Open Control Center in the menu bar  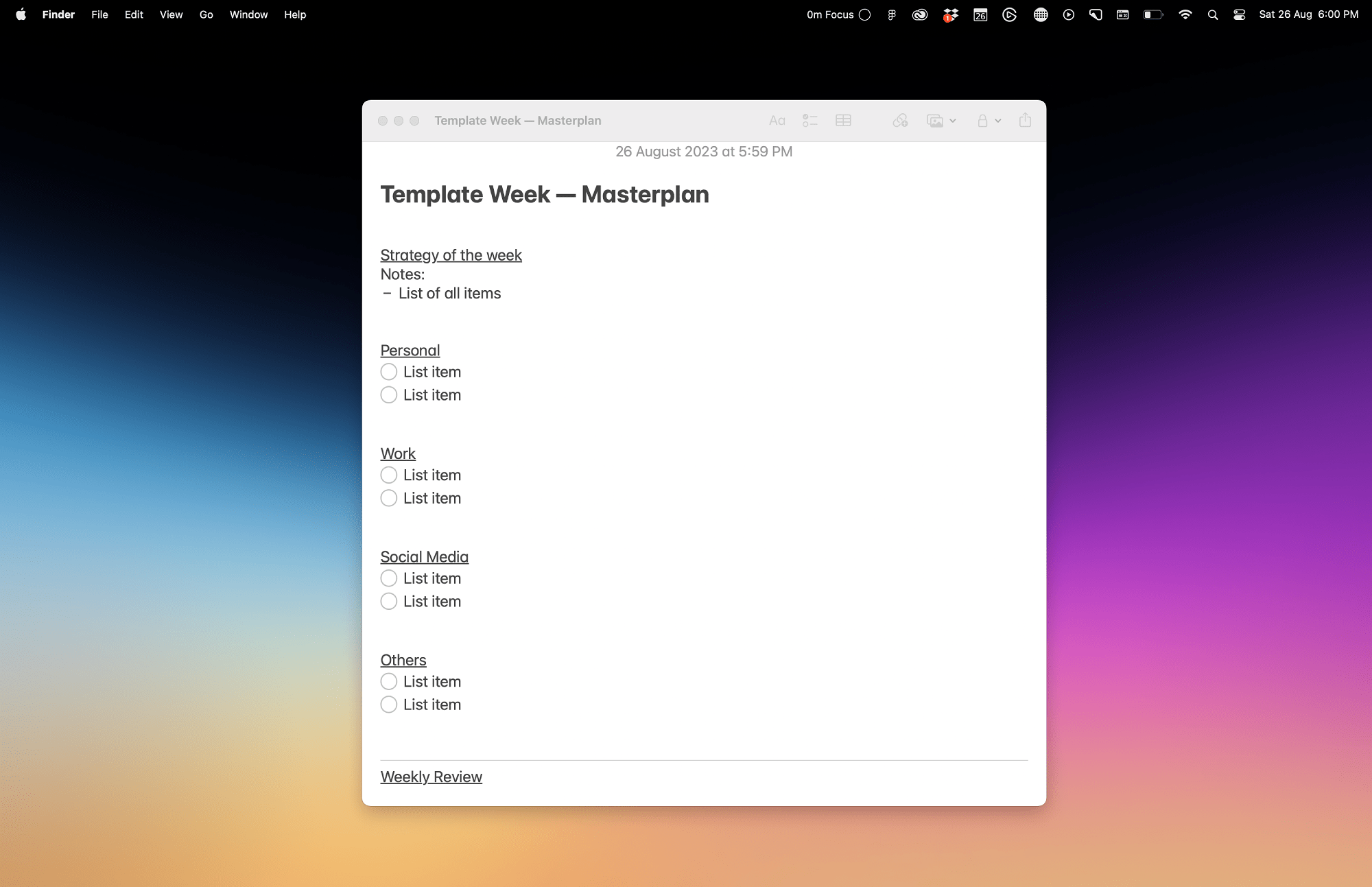[1239, 14]
